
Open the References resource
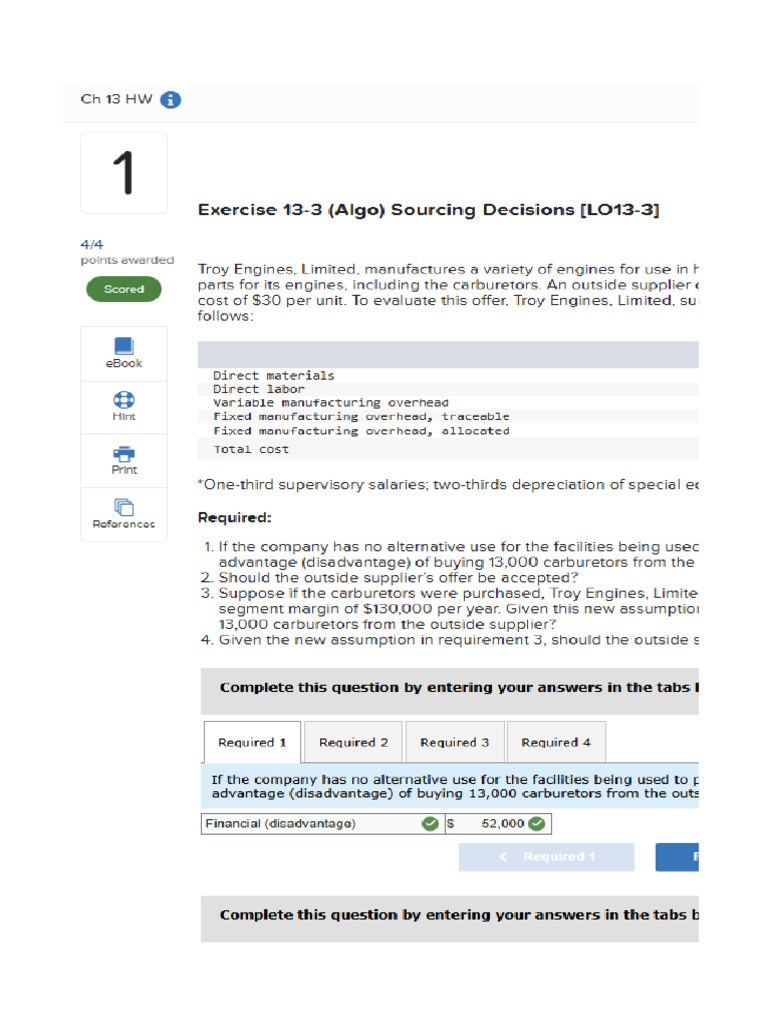123,514
